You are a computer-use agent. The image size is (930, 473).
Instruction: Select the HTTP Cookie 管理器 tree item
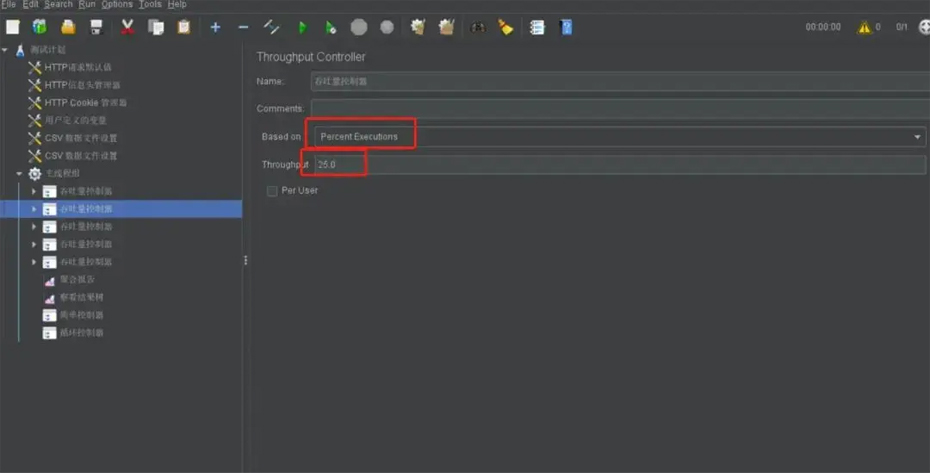pos(85,103)
